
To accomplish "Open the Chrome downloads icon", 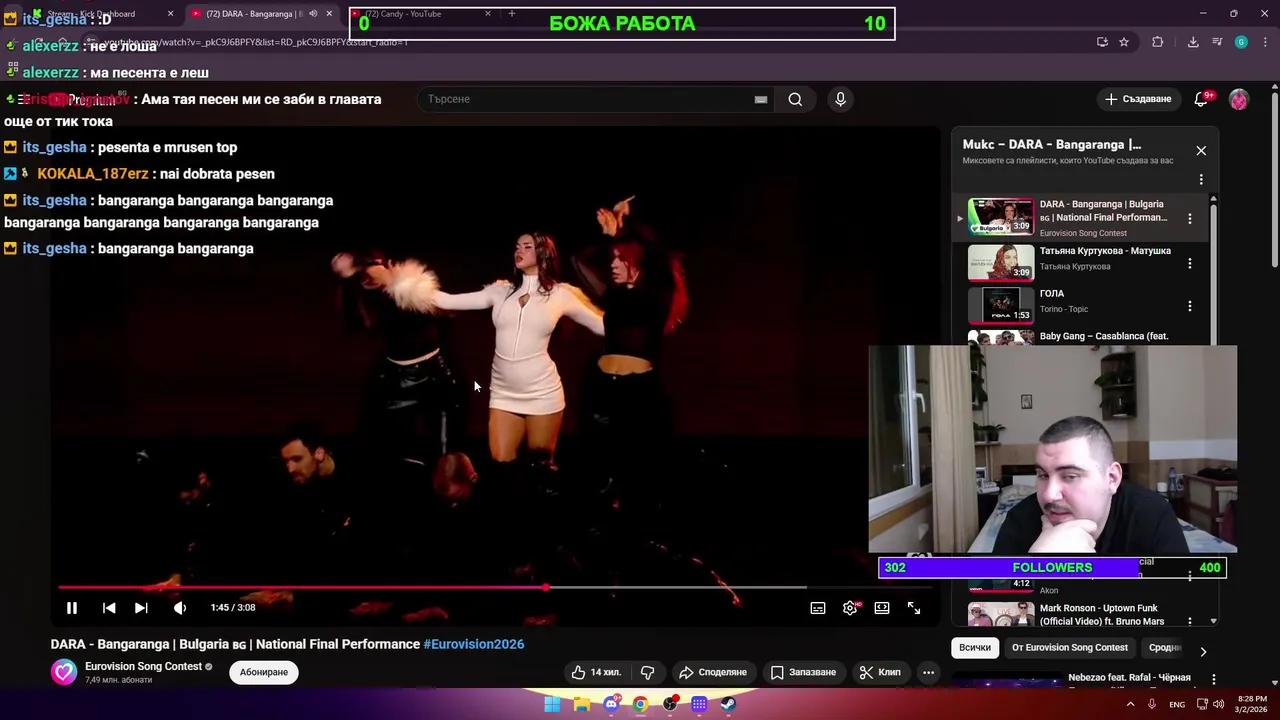I will click(x=1193, y=42).
